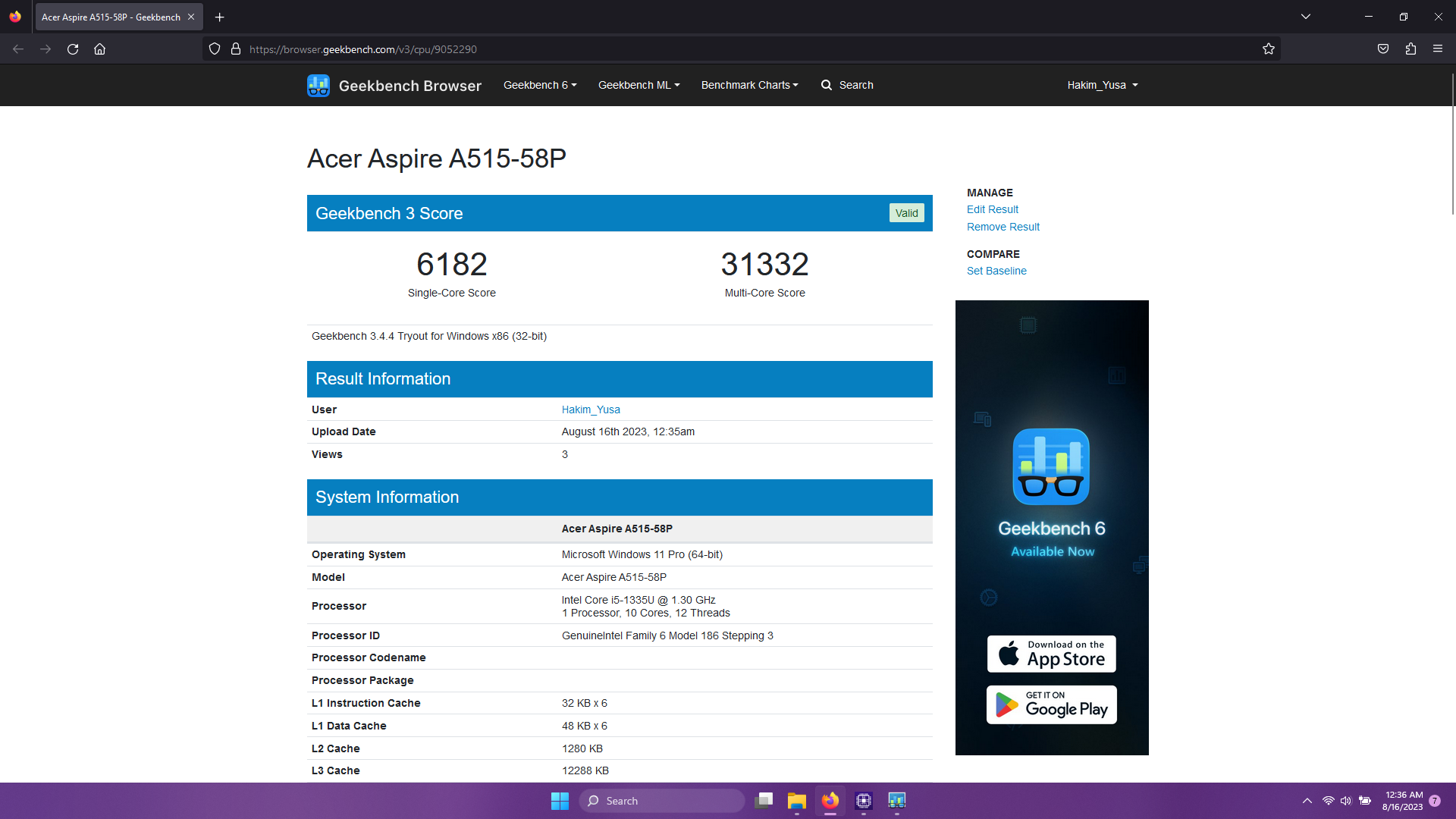Show hidden system tray icons
Screen dimensions: 1456x819
click(x=1307, y=801)
